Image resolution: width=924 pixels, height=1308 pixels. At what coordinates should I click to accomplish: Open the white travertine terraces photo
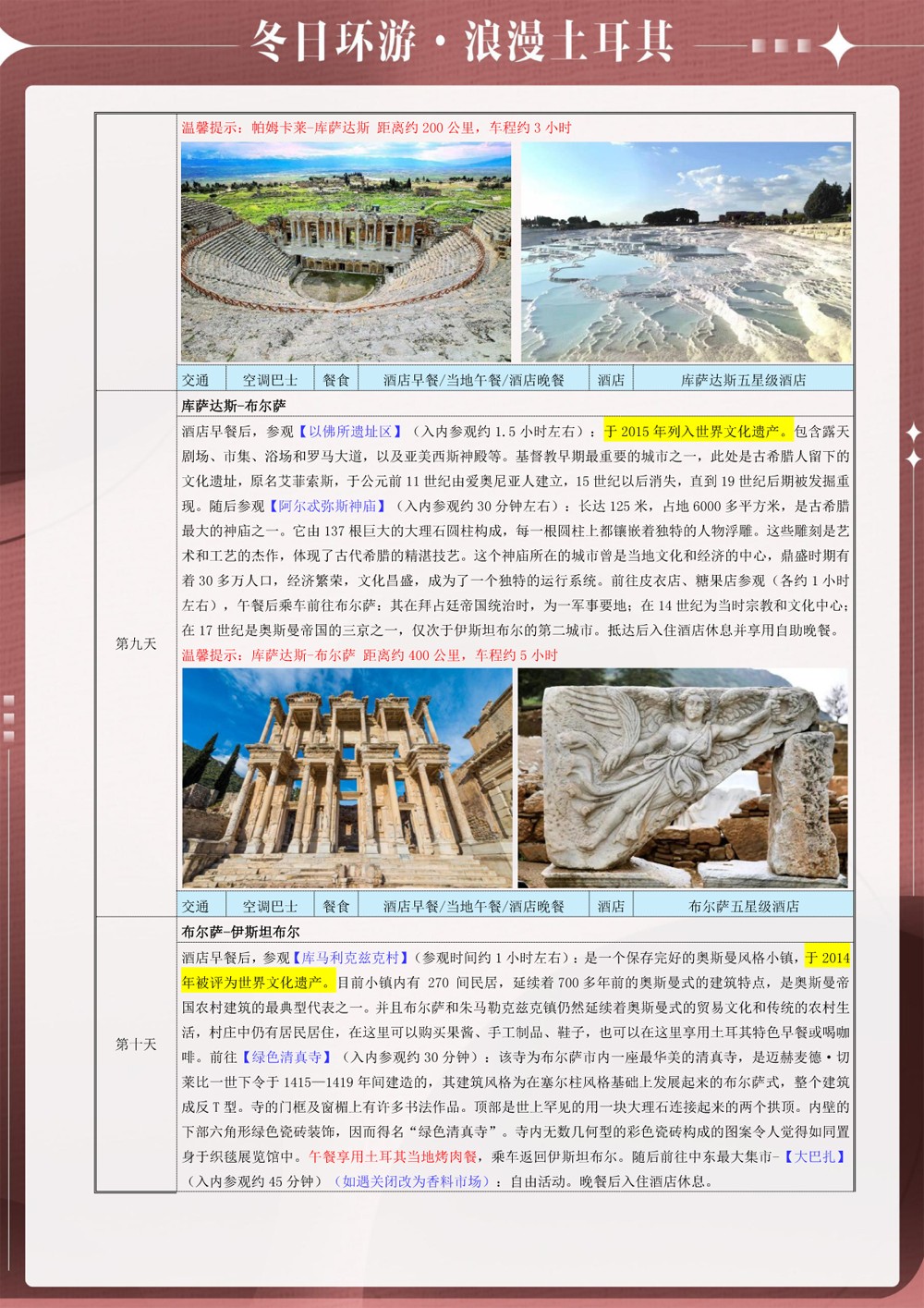tap(686, 251)
